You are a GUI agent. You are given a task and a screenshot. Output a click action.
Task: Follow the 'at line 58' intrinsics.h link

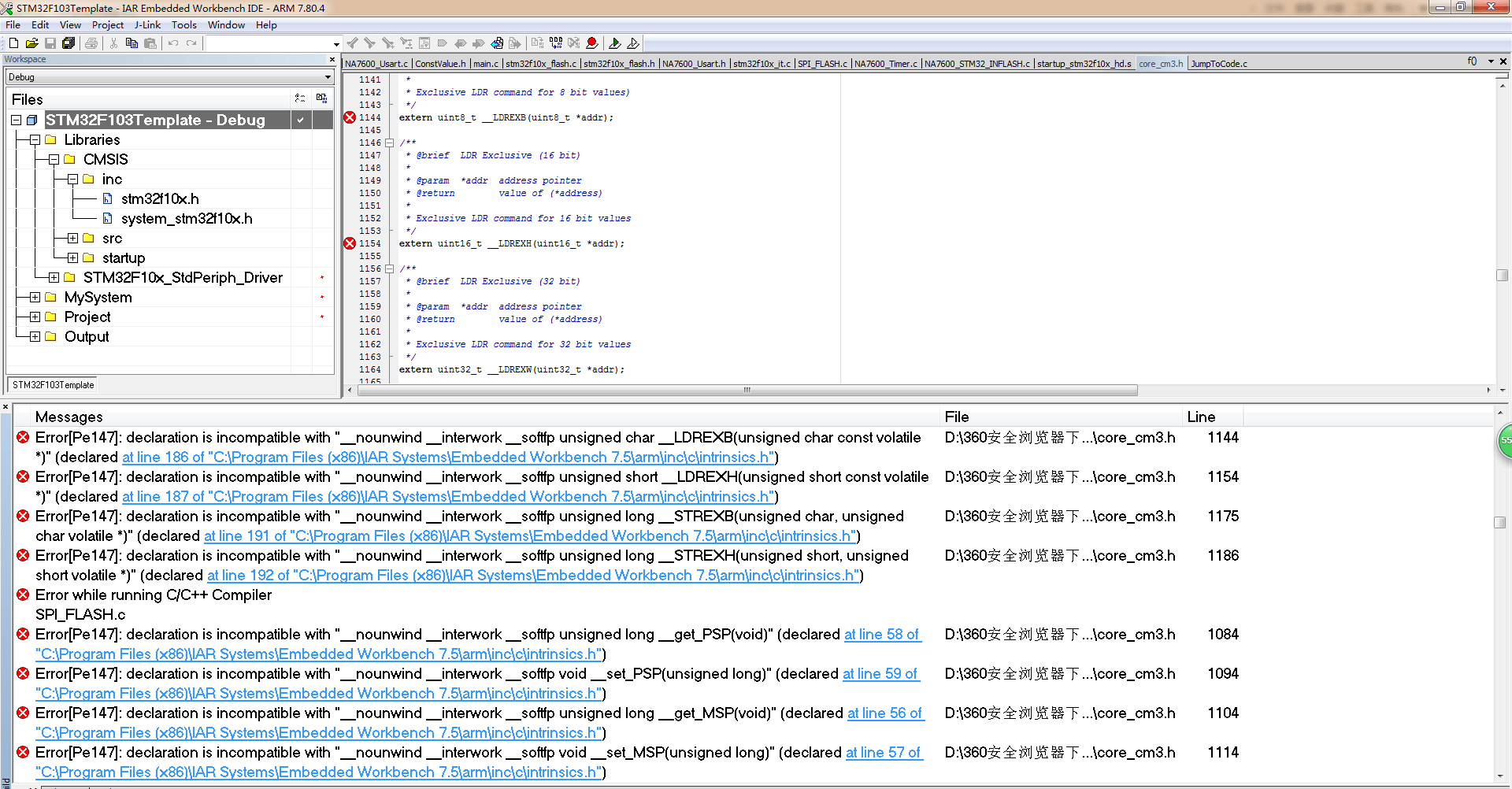[x=882, y=635]
